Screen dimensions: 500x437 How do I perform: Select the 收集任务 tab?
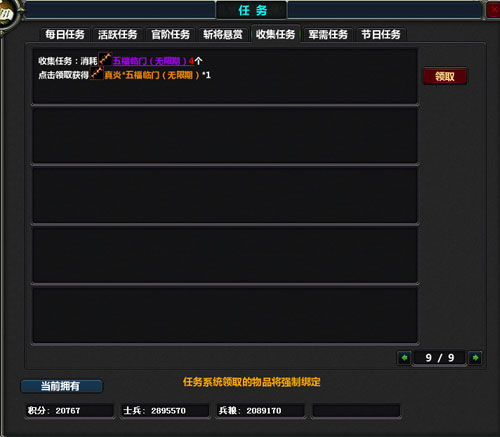tap(276, 34)
